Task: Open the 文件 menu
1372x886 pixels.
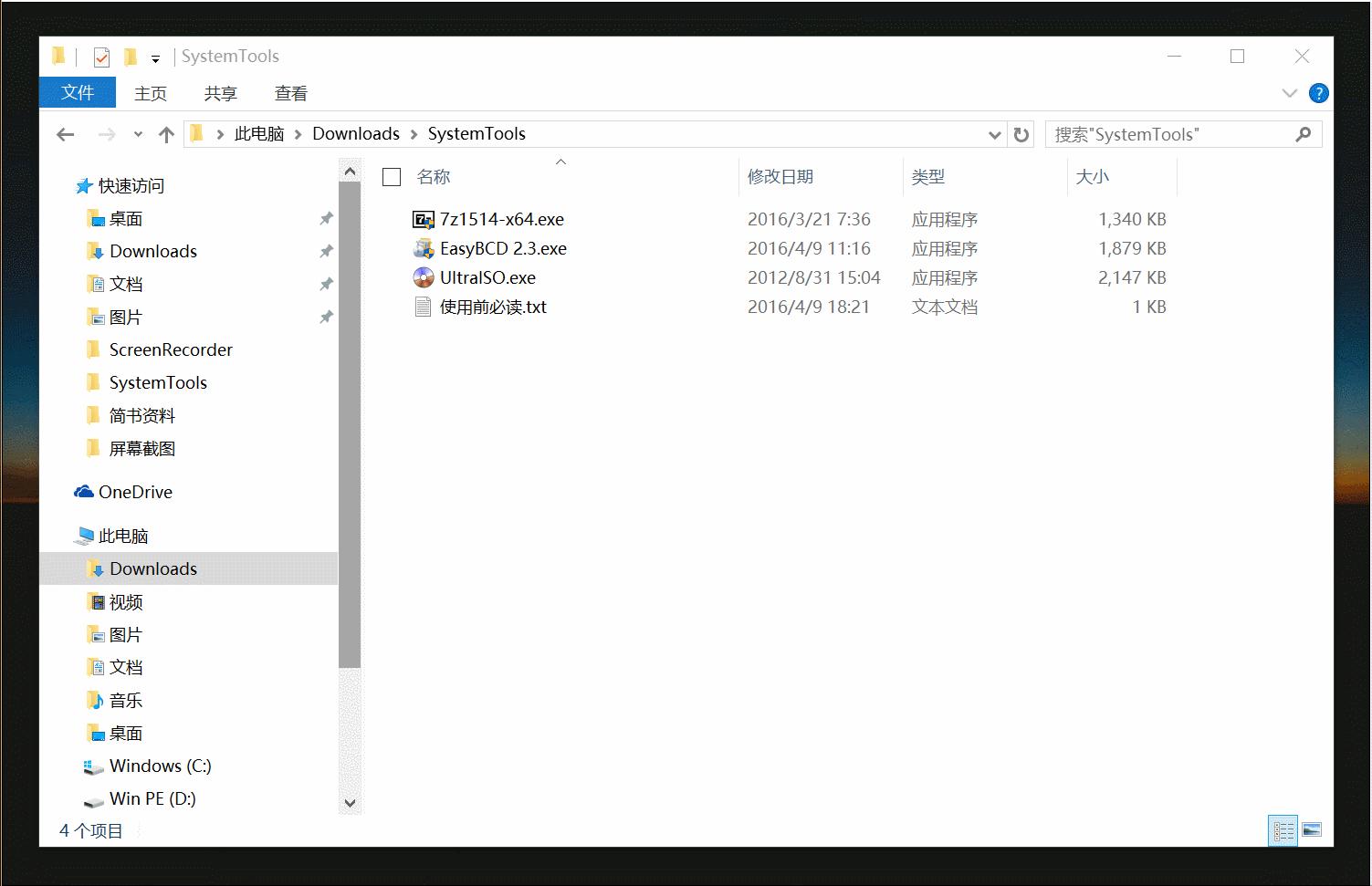Action: coord(77,92)
